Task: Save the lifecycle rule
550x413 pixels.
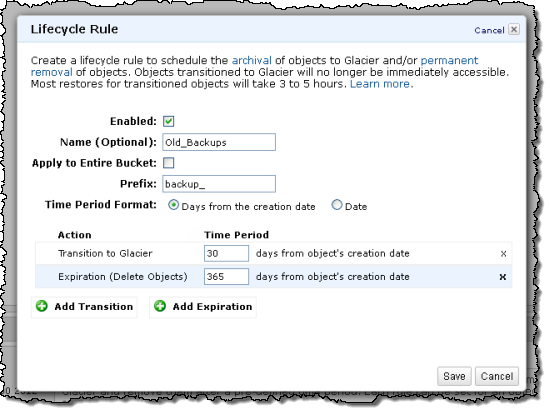Action: (454, 376)
